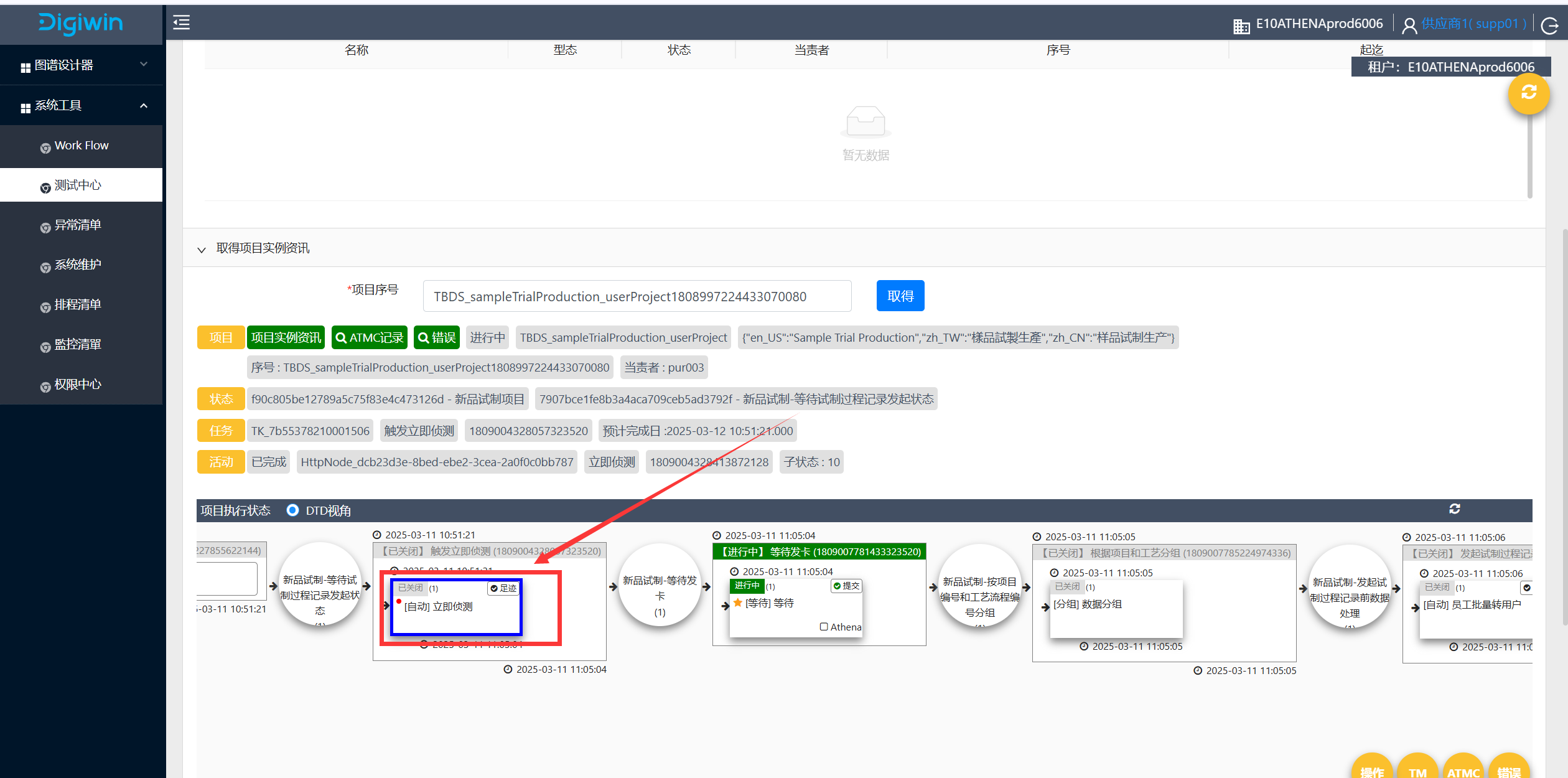The width and height of the screenshot is (1568, 778).
Task: Click the green 项目实例资讯 button
Action: tap(286, 337)
